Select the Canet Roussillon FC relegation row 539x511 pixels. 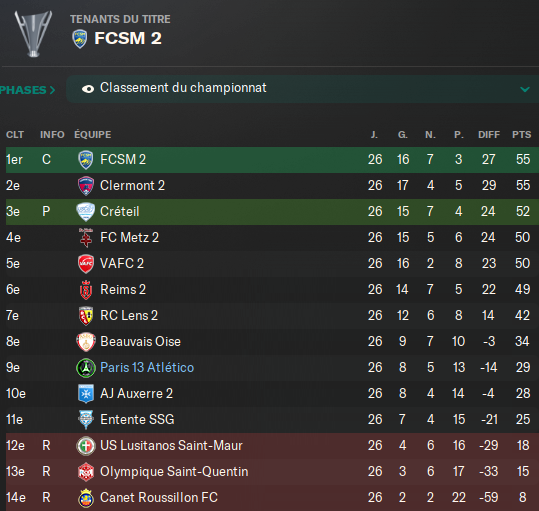tap(272, 498)
